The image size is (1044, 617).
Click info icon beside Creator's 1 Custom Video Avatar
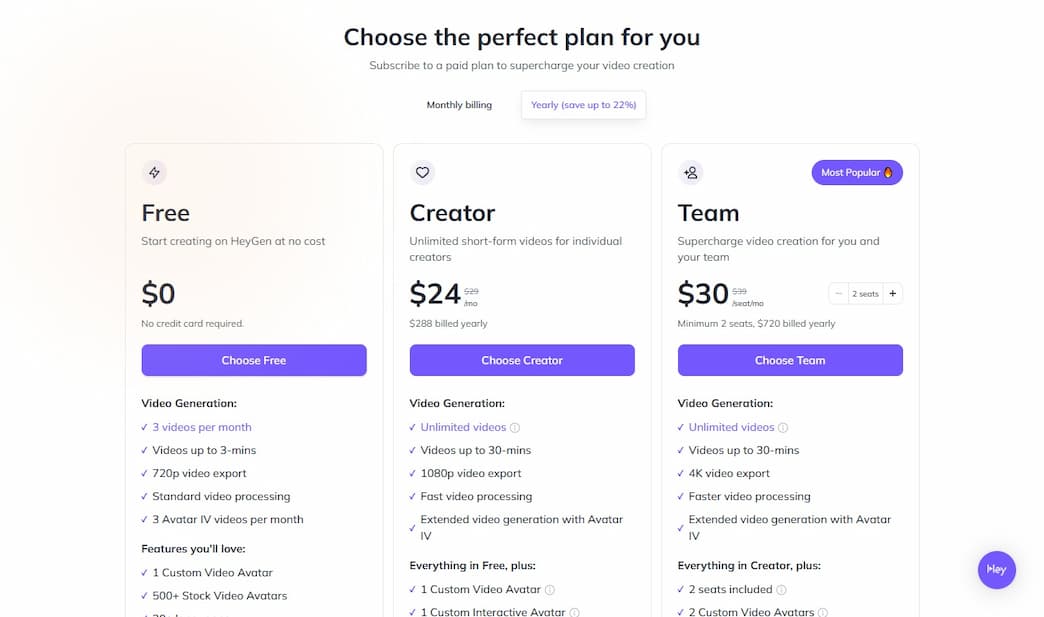(550, 590)
